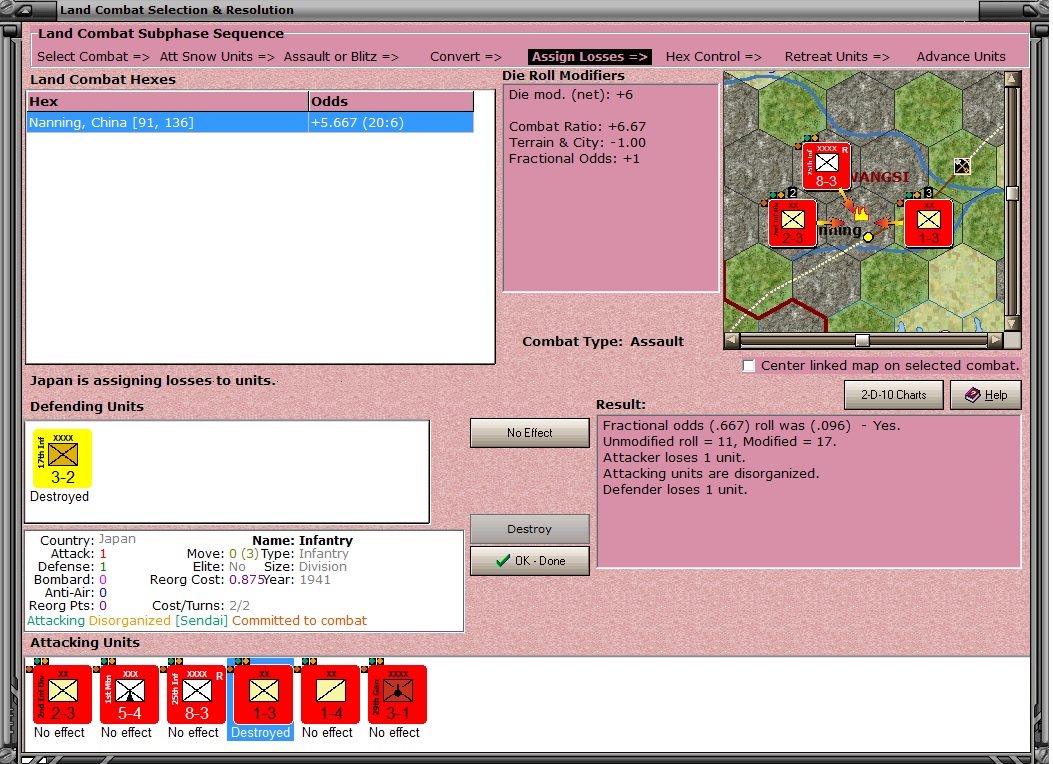Click the combat flame marker on Nanning hex
The image size is (1053, 764).
[860, 213]
